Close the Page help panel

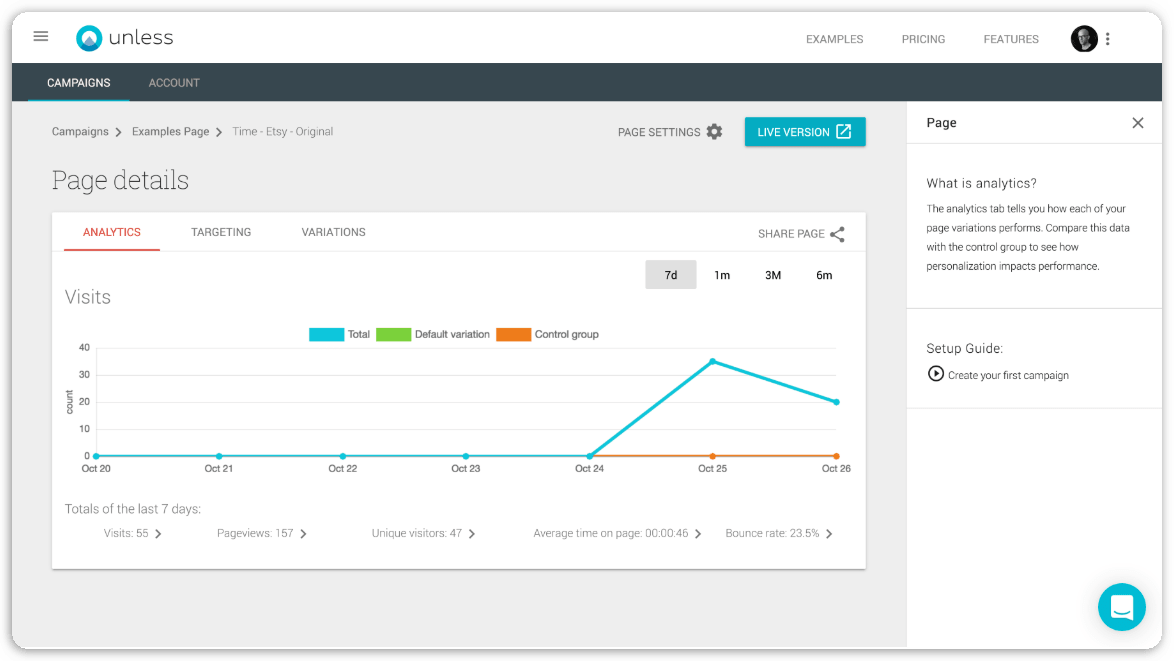point(1138,123)
